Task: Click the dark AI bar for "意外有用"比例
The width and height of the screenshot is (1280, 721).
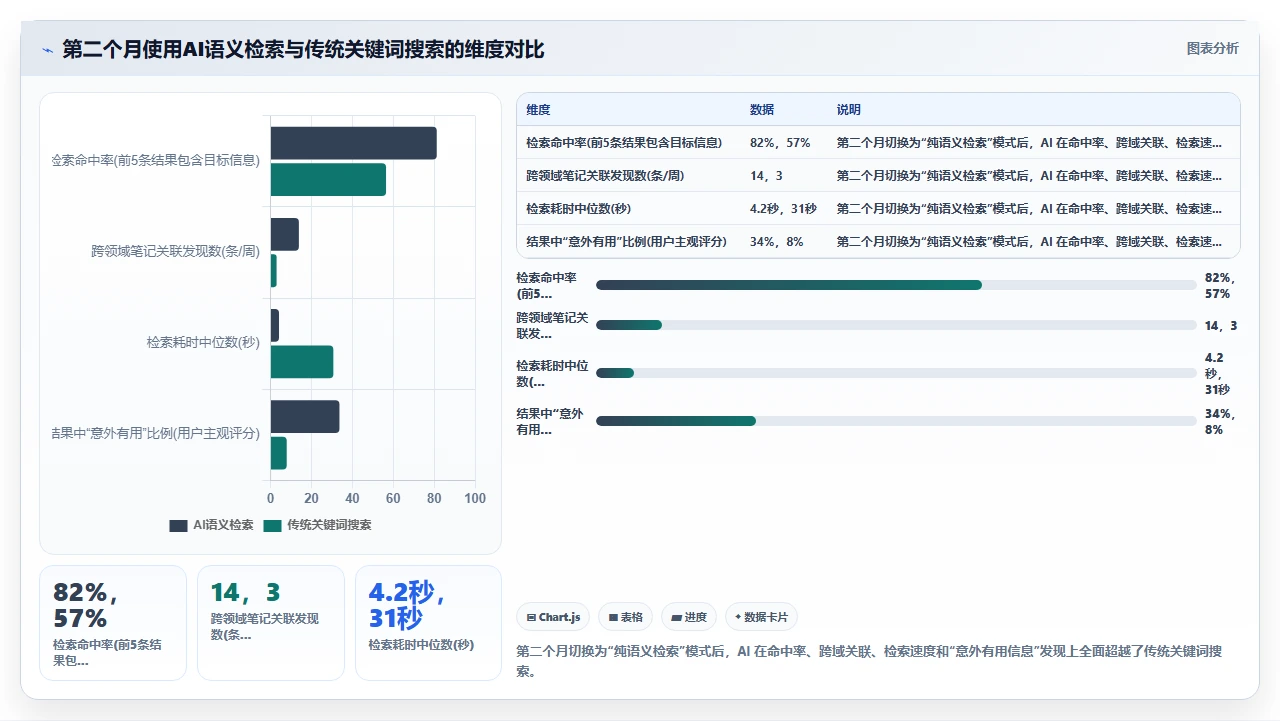Action: [305, 417]
